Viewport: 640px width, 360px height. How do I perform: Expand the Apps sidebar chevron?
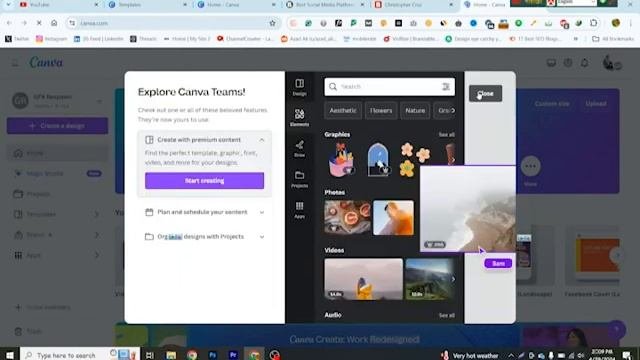[x=97, y=255]
